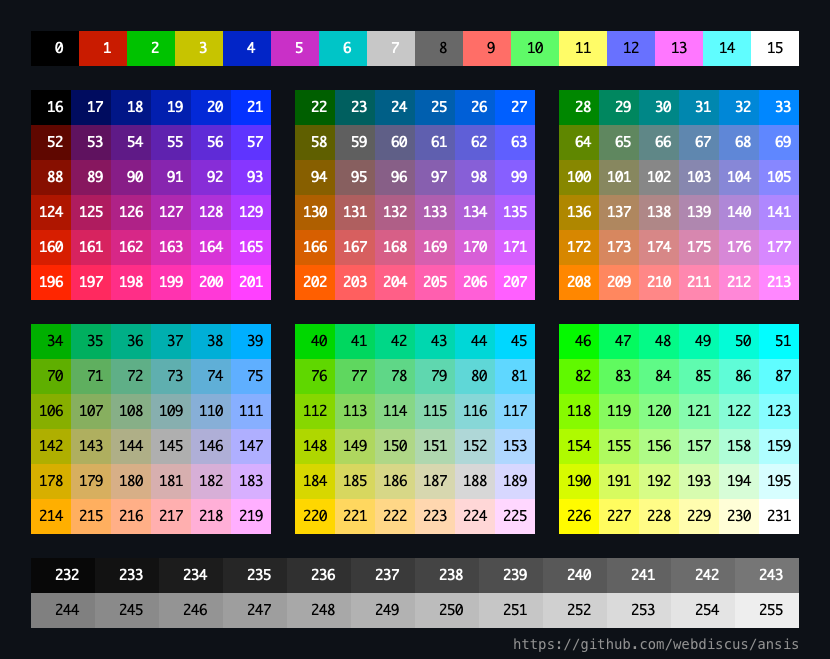Click the red swatch numbered 1

(104, 48)
